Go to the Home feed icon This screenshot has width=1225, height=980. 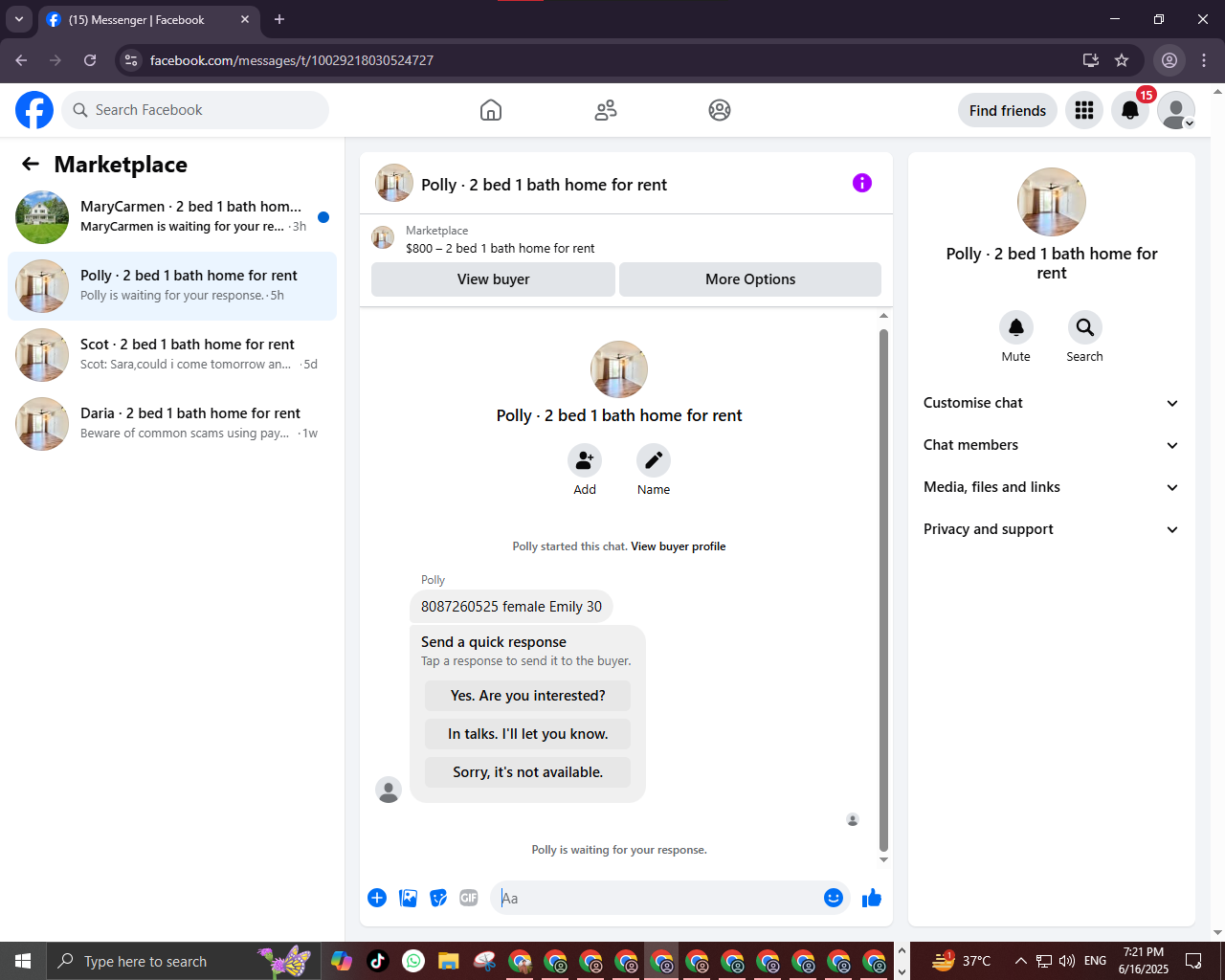[x=491, y=110]
